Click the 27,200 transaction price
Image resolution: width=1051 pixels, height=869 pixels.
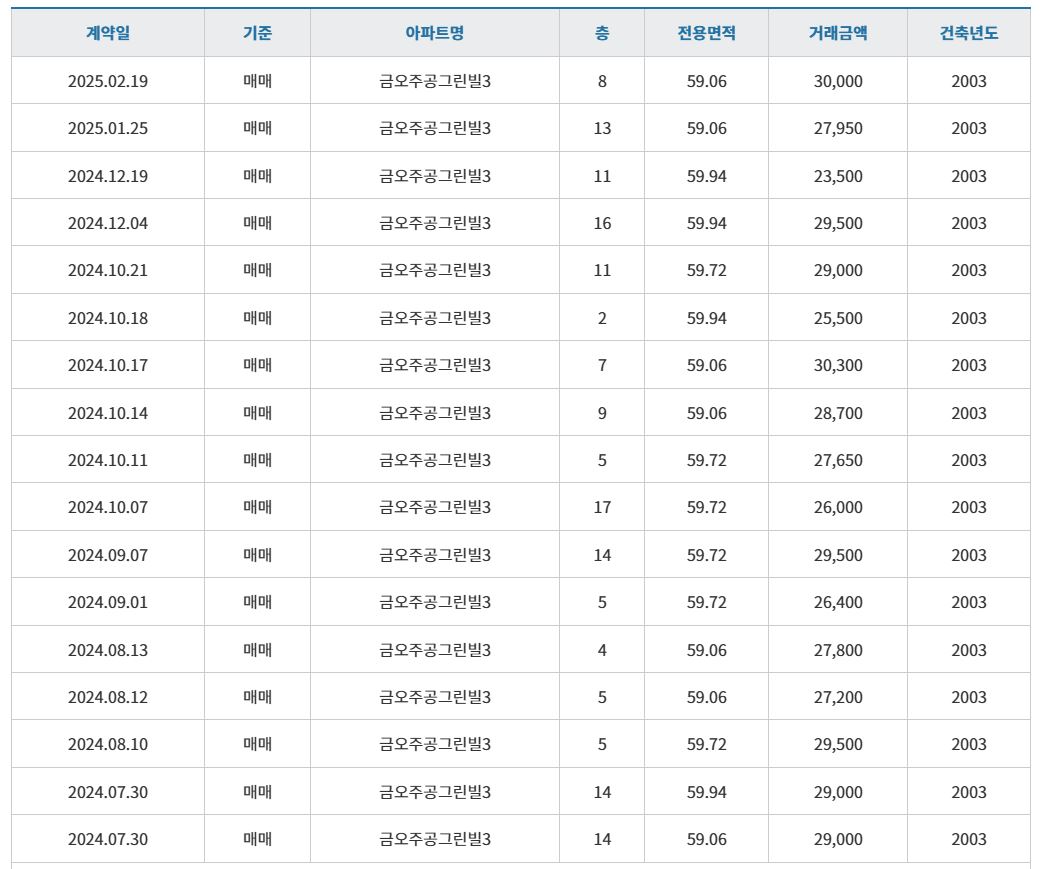[x=838, y=697]
